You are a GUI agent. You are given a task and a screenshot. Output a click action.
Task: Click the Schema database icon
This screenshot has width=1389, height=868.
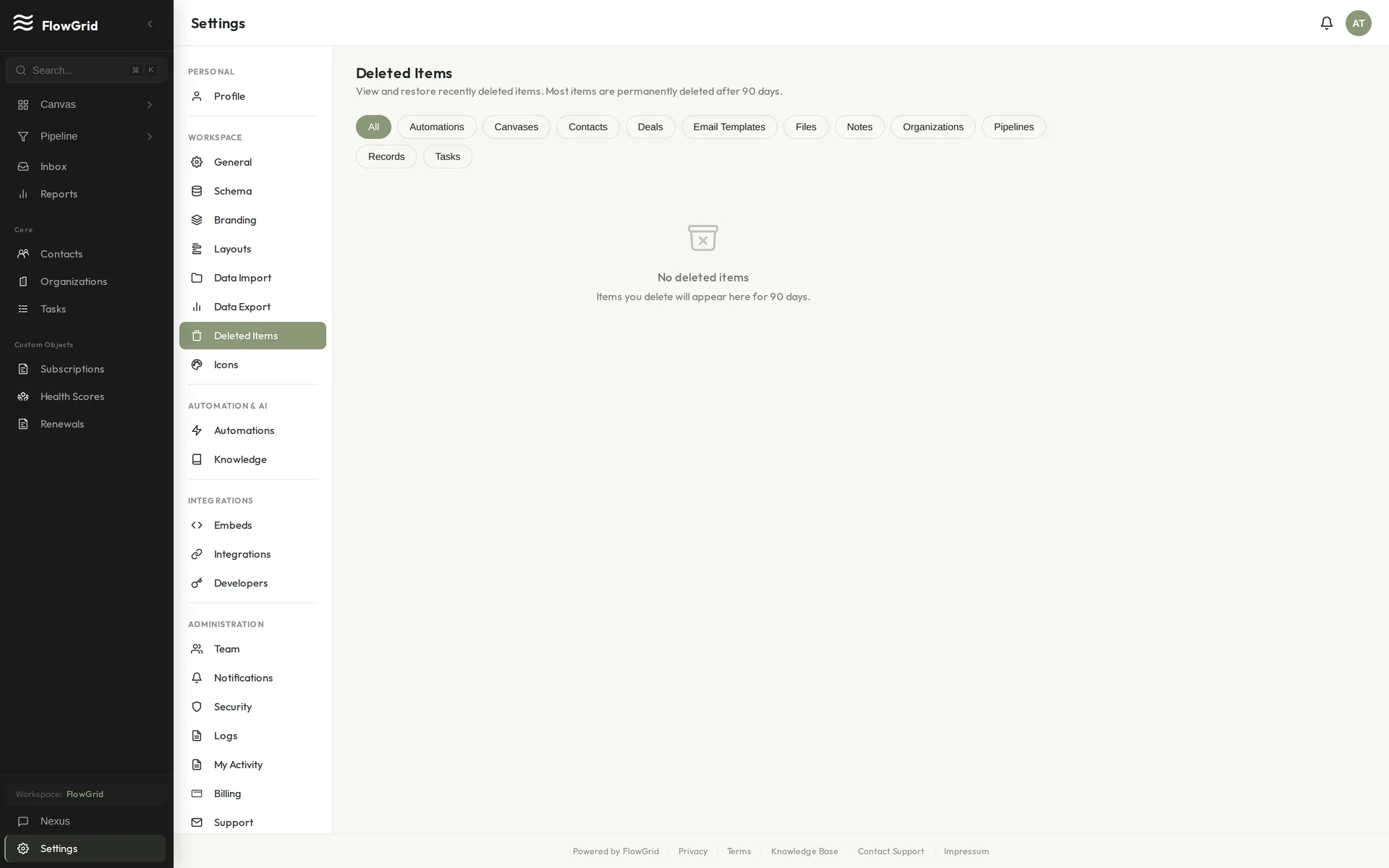pyautogui.click(x=197, y=192)
